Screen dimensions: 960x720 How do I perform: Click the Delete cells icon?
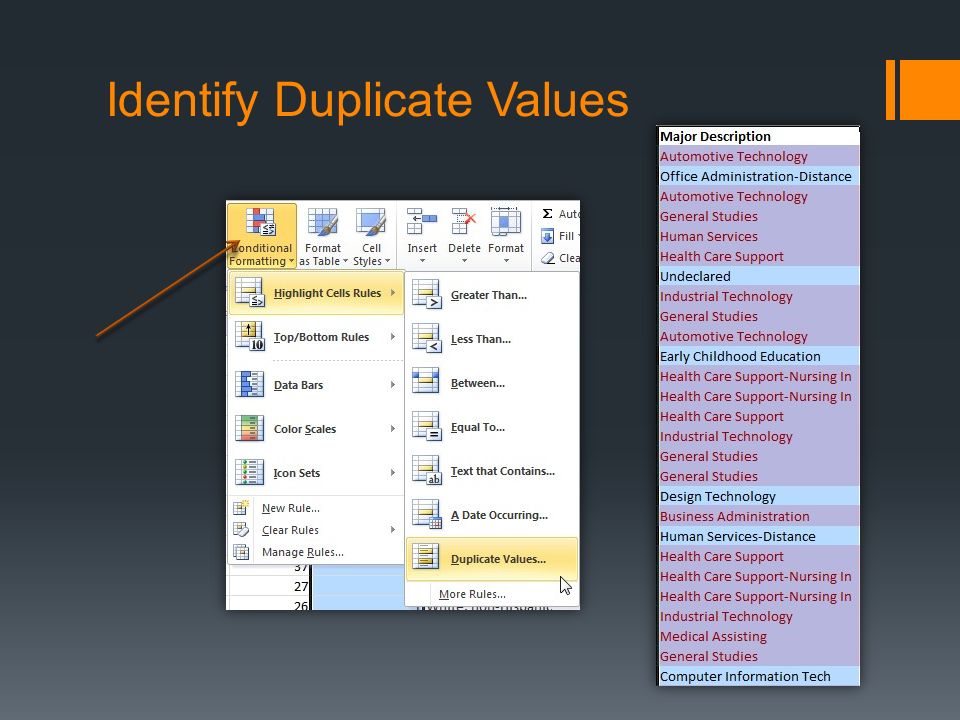coord(464,222)
